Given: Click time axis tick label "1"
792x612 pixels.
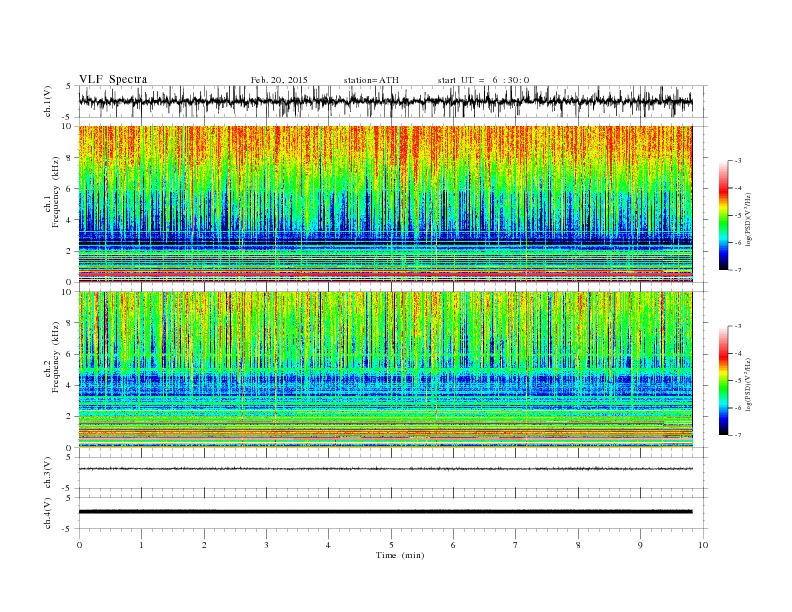Looking at the screenshot, I should pyautogui.click(x=141, y=545).
